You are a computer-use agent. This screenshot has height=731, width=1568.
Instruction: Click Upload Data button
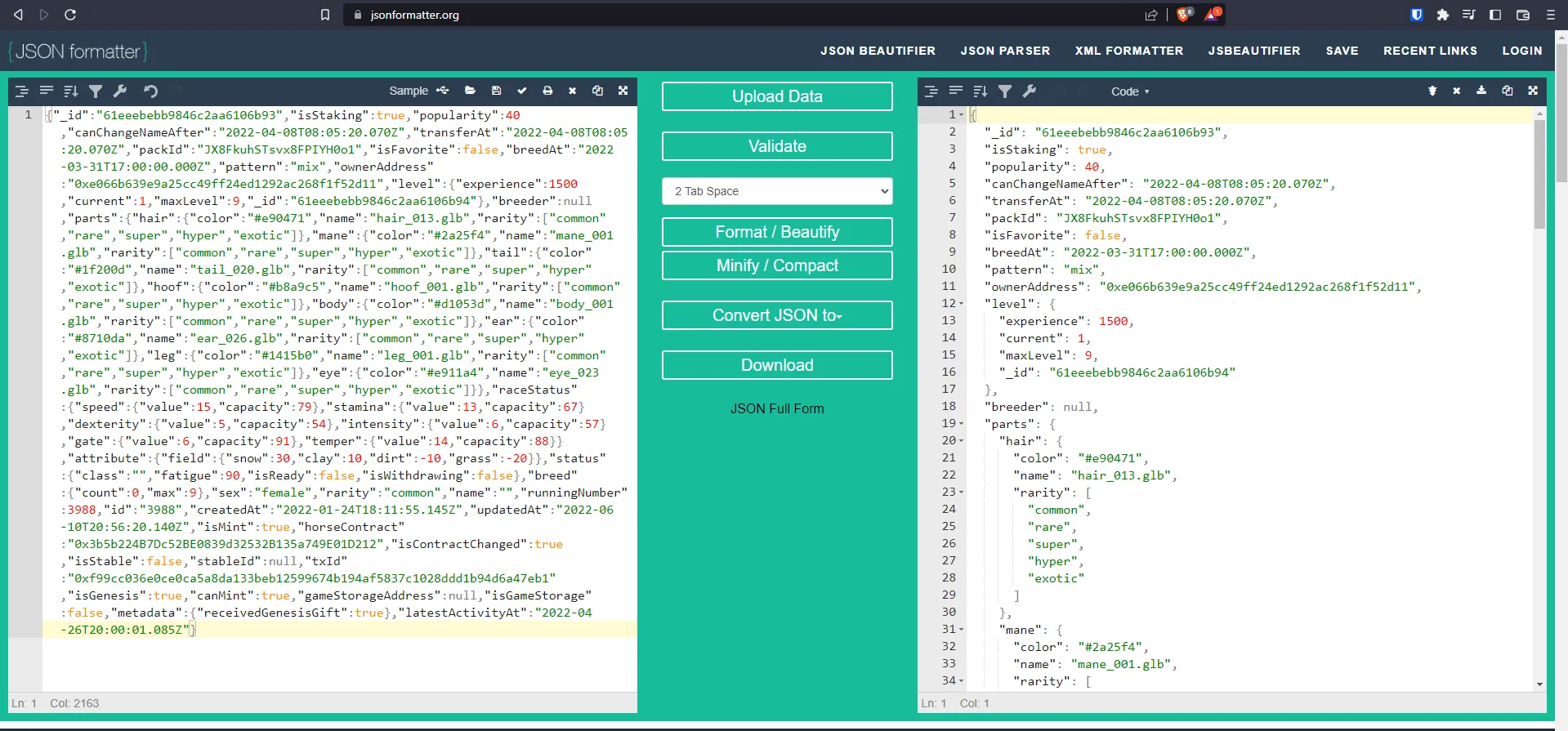[x=777, y=96]
